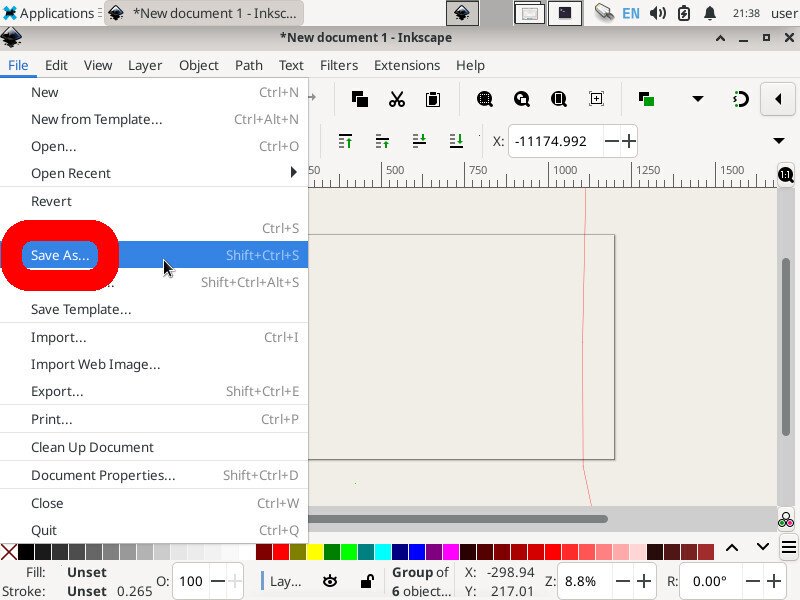
Task: Increase X coordinate with the plus button
Action: 629,141
